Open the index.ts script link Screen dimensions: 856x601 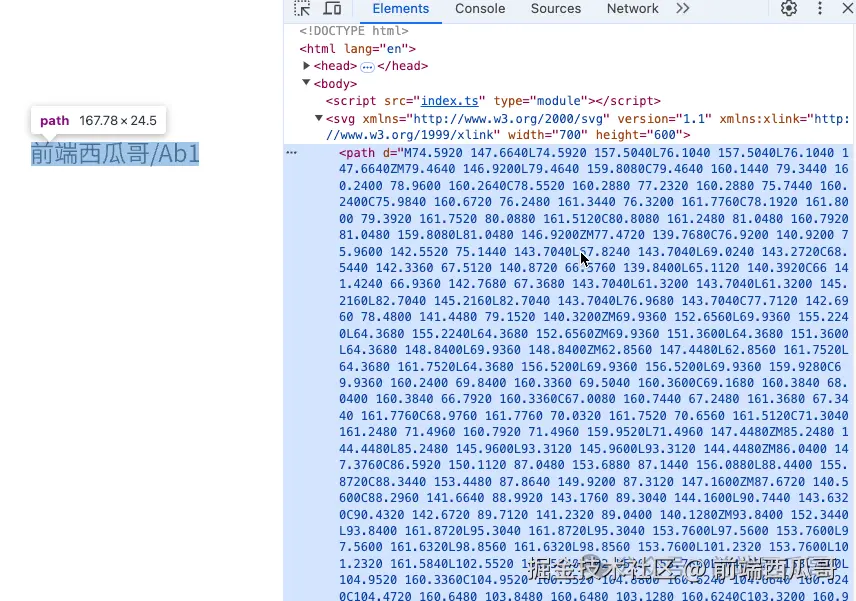(x=449, y=101)
